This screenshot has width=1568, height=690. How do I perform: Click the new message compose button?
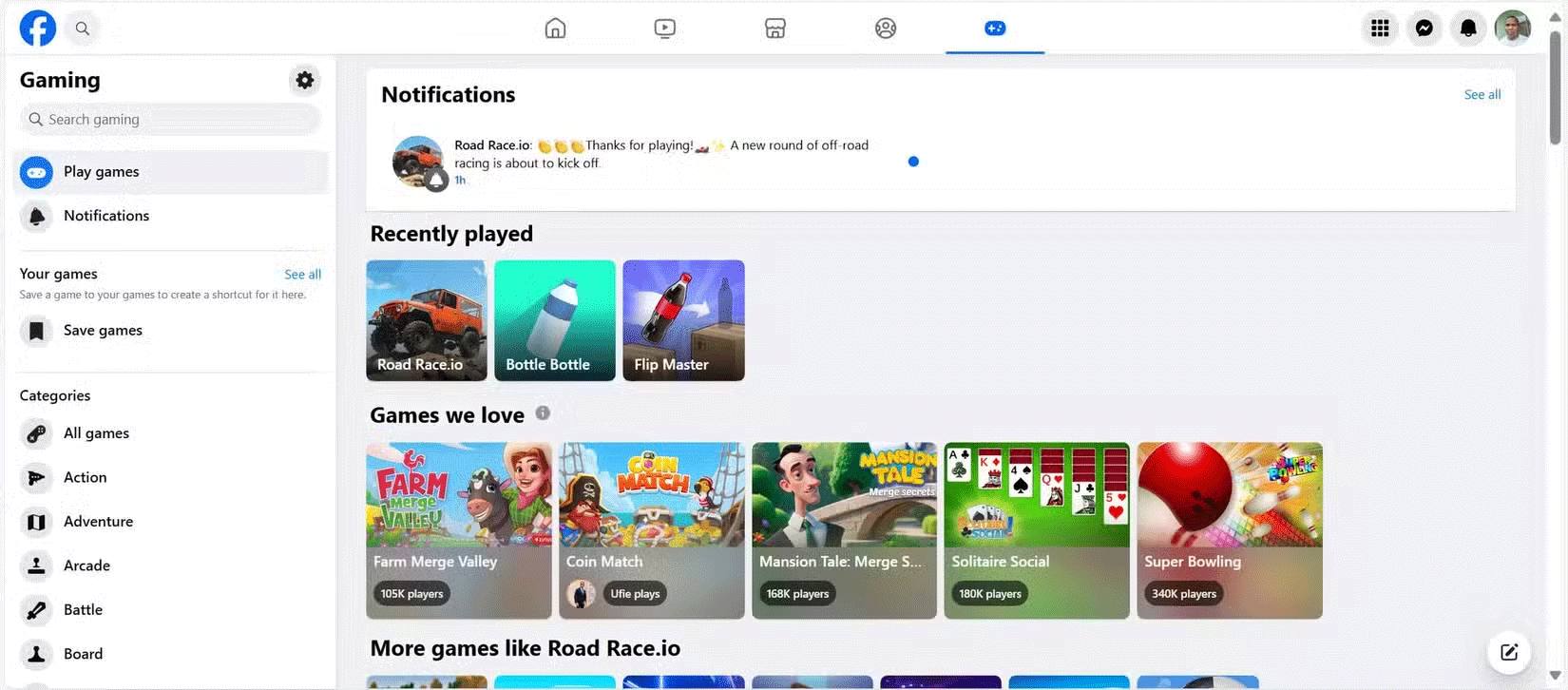point(1508,652)
